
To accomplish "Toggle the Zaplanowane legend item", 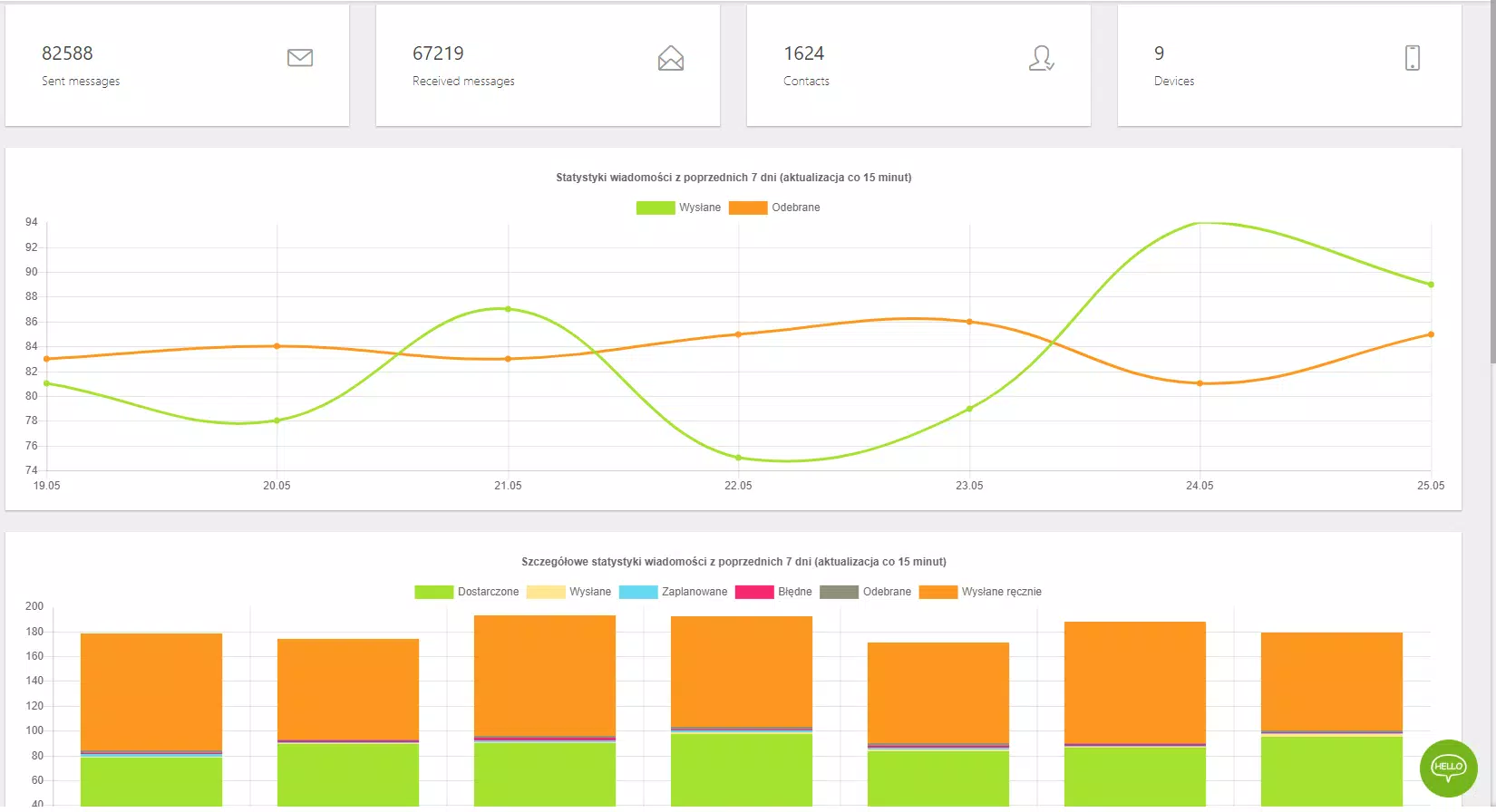I will [673, 592].
